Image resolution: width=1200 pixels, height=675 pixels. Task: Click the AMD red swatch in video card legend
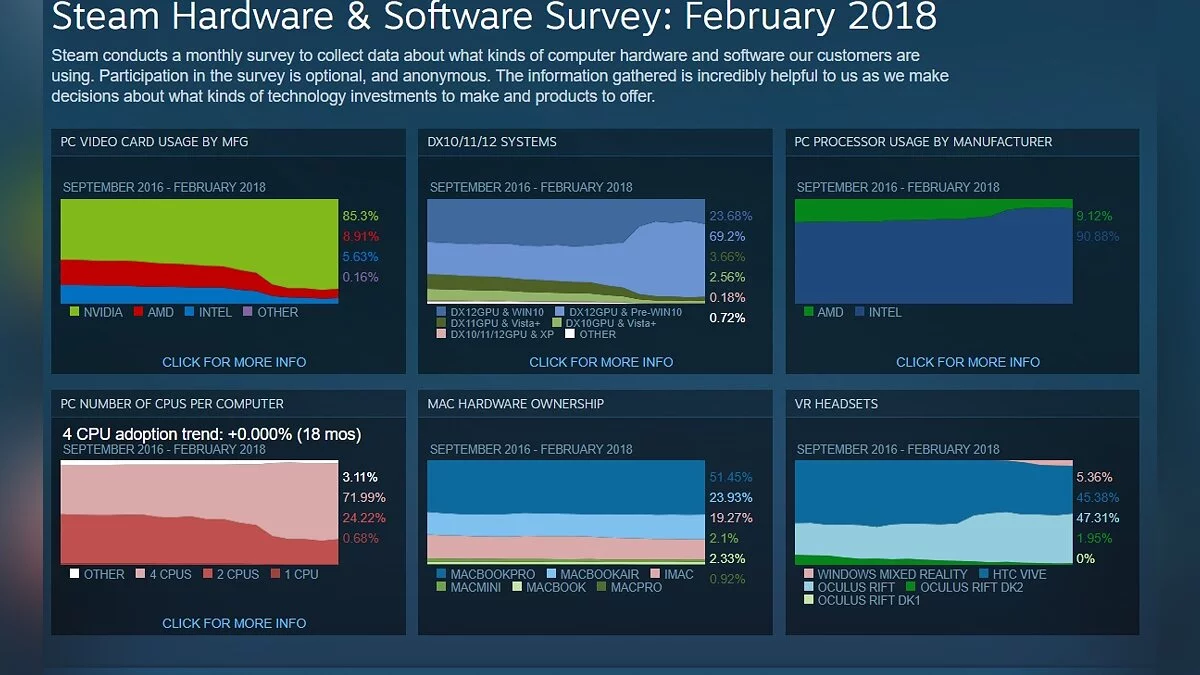[137, 312]
